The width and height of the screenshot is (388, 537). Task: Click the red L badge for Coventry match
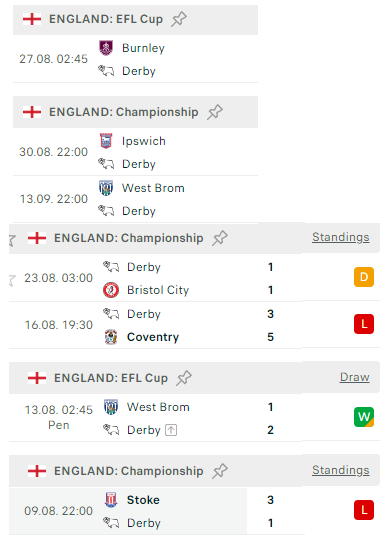(x=364, y=324)
